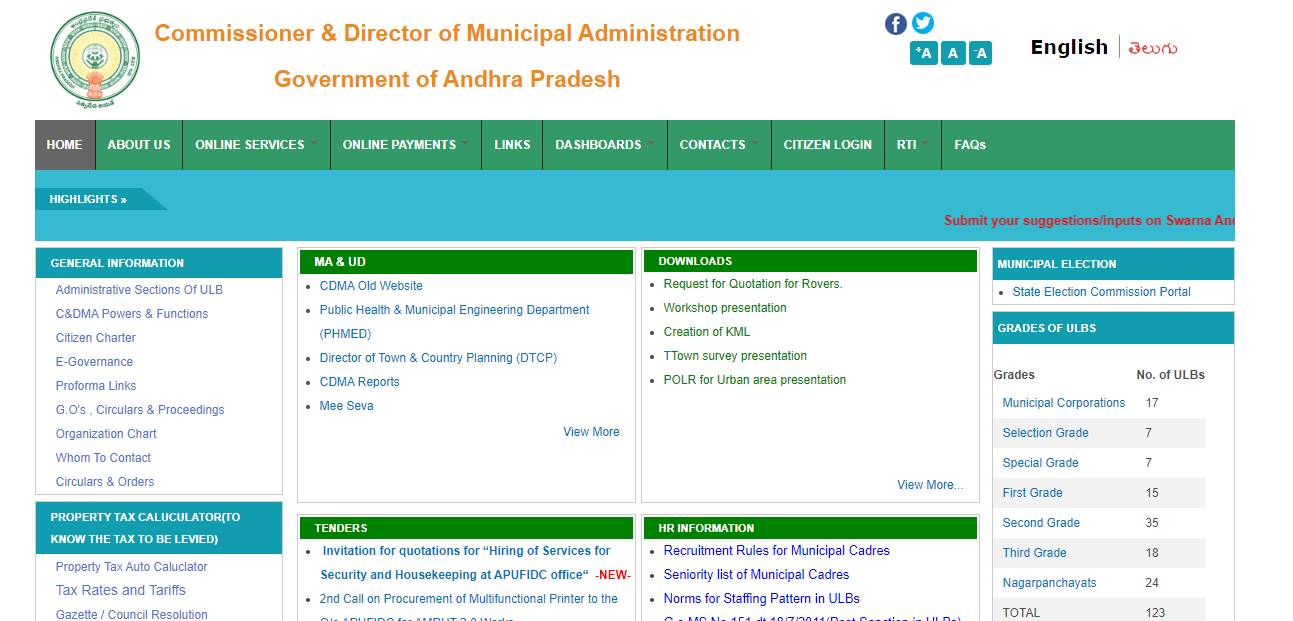Click the HIGHLIGHTS » label
The height and width of the screenshot is (621, 1293).
point(88,199)
